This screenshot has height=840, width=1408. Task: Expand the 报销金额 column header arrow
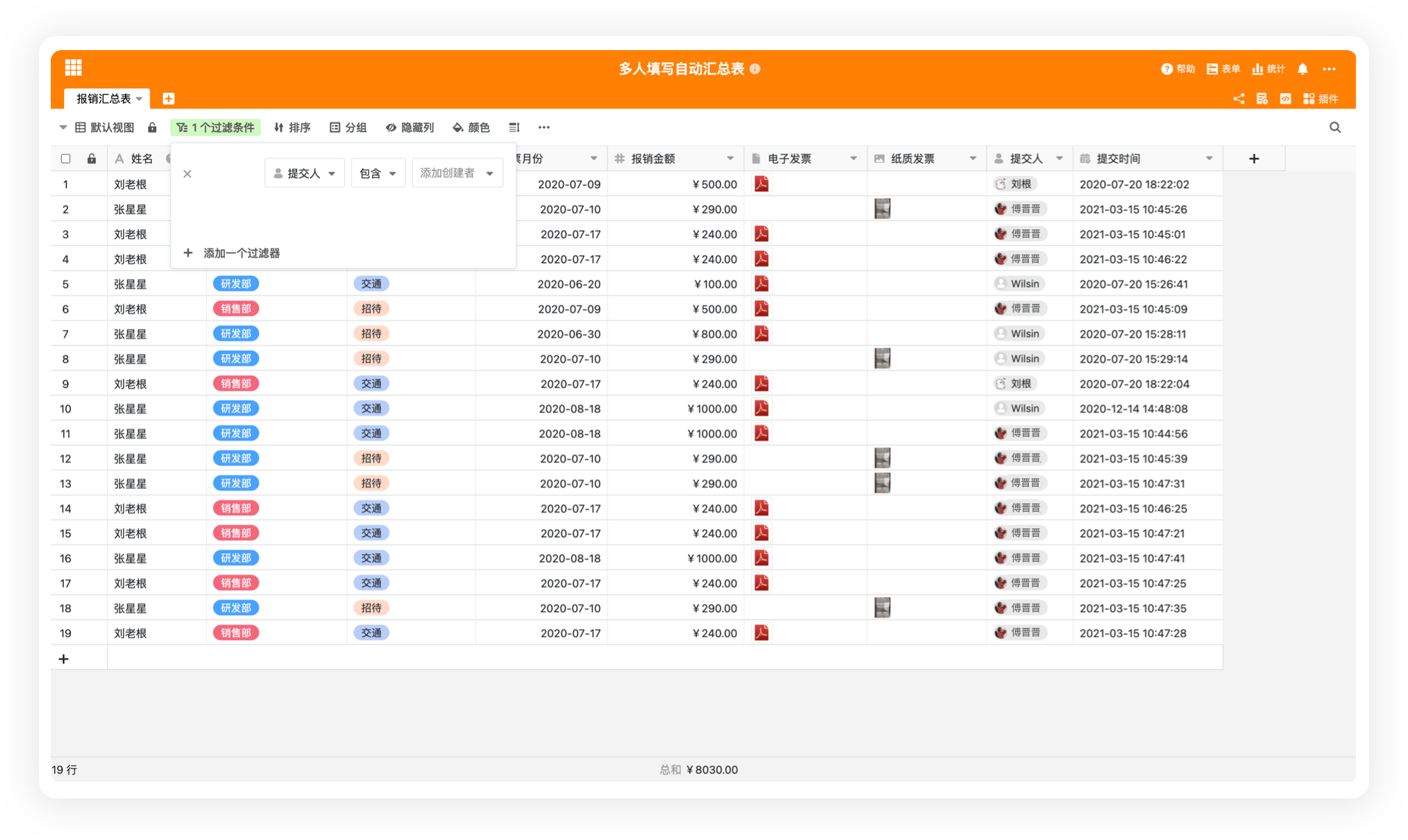click(x=730, y=159)
